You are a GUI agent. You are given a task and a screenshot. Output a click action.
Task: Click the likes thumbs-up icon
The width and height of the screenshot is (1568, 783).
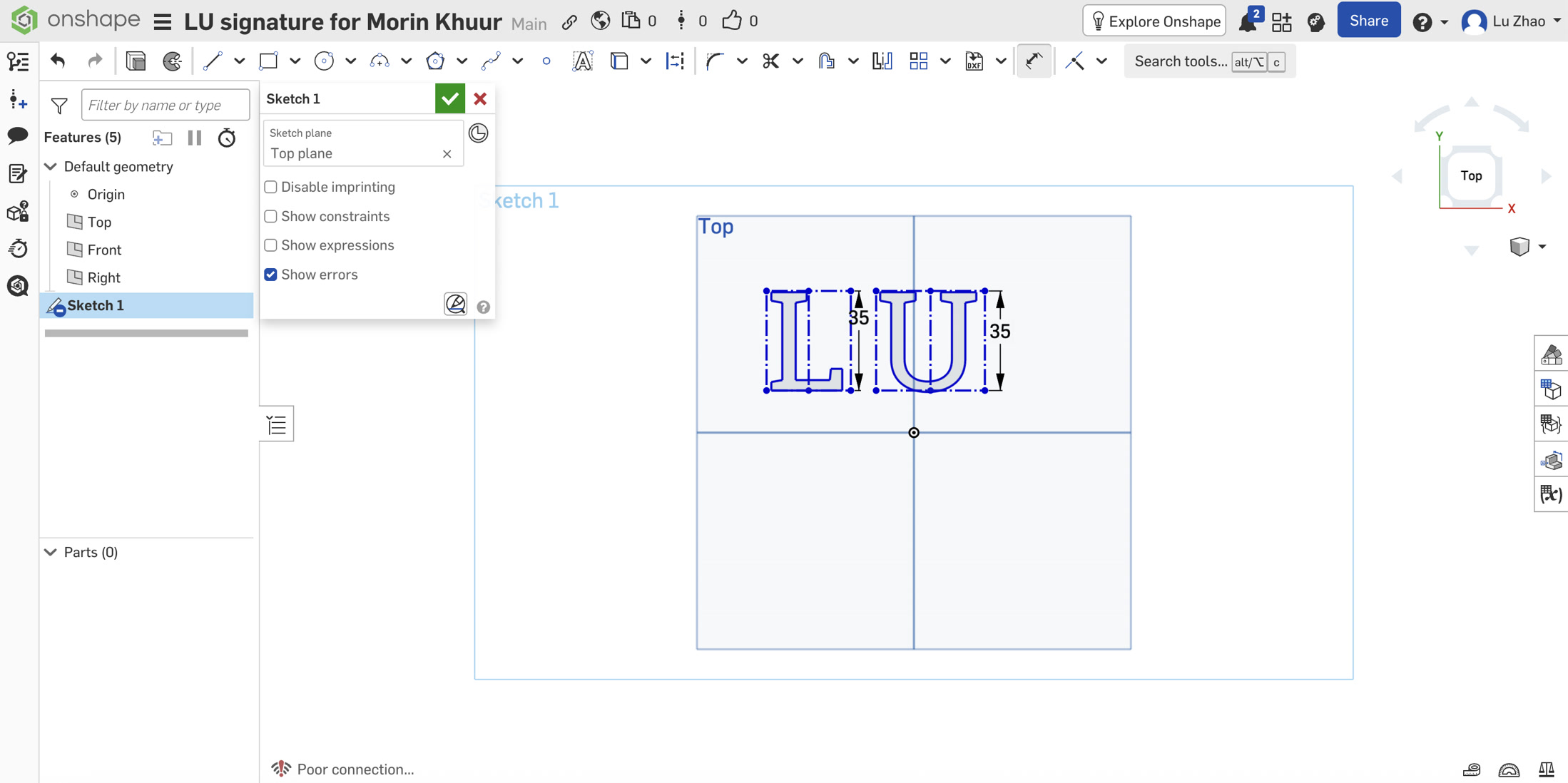tap(731, 21)
